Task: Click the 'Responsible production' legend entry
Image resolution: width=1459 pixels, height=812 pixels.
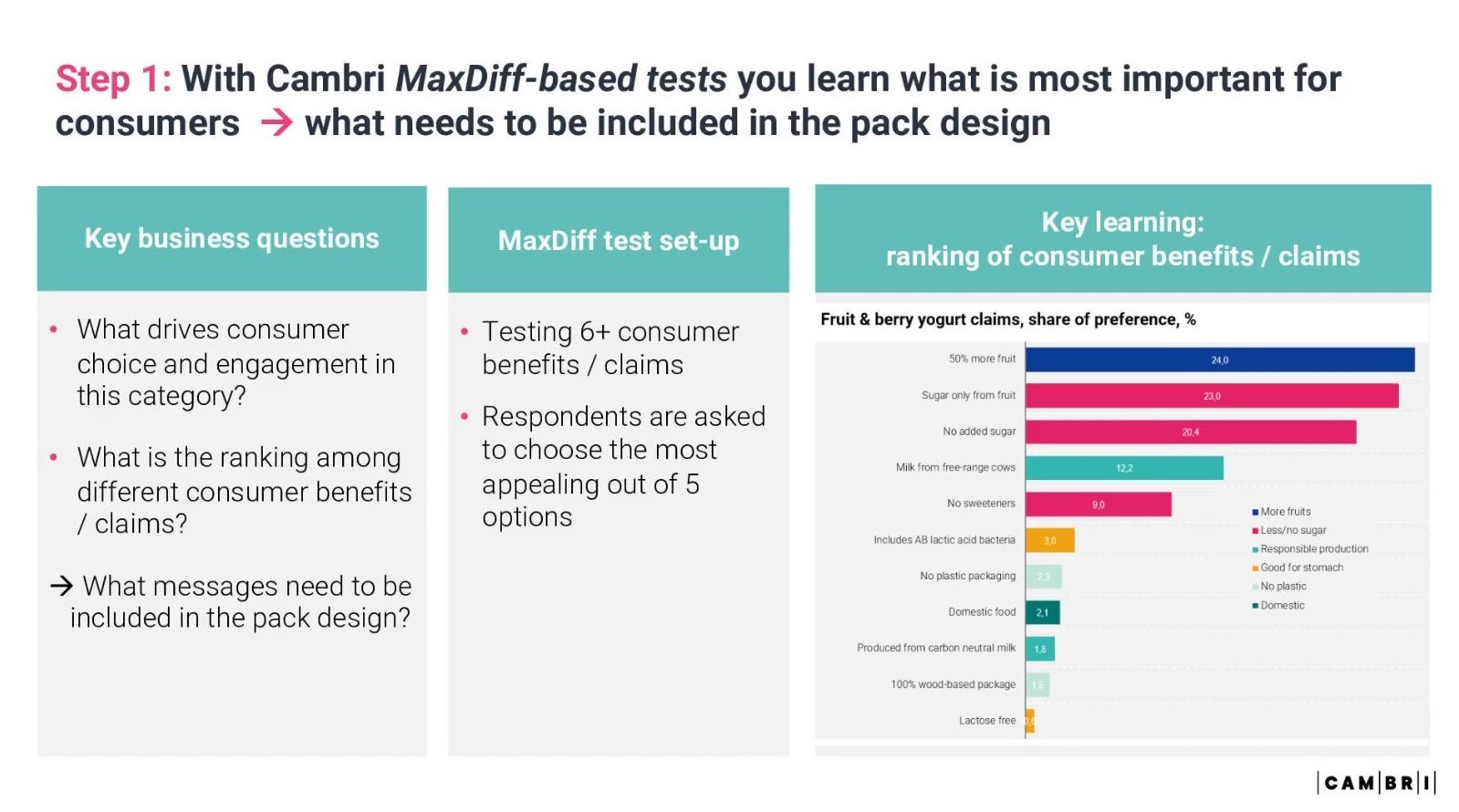Action: click(1310, 549)
